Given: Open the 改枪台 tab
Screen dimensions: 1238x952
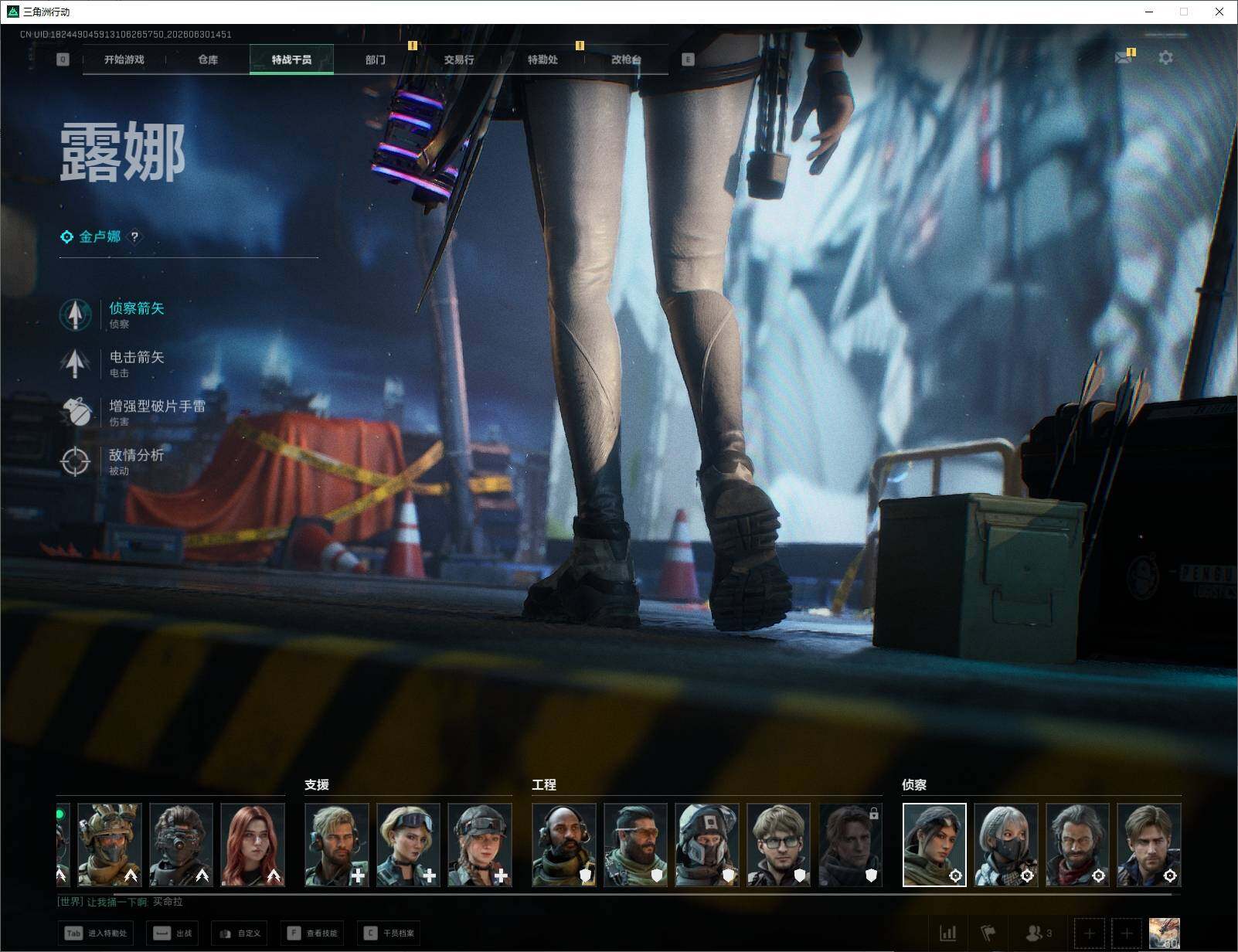Looking at the screenshot, I should [626, 59].
